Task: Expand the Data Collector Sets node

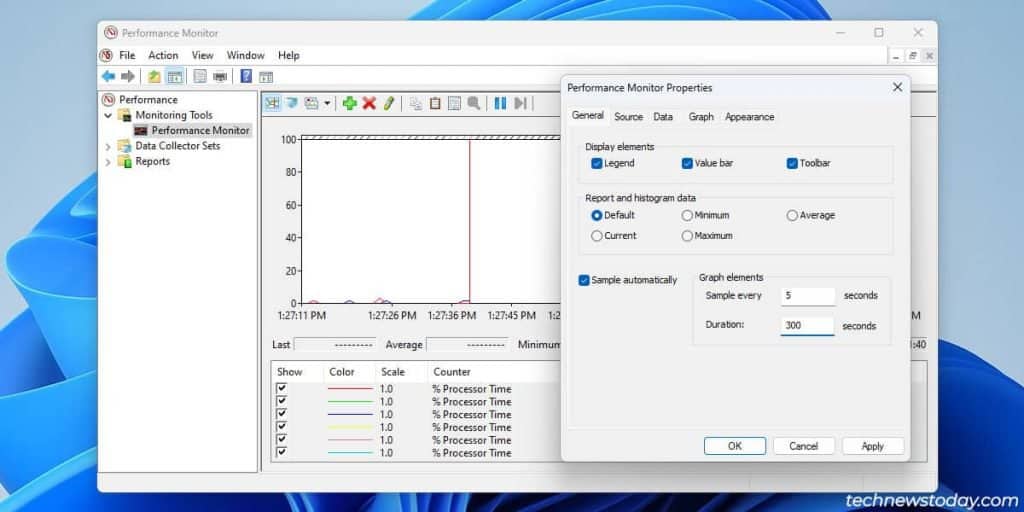Action: point(108,146)
